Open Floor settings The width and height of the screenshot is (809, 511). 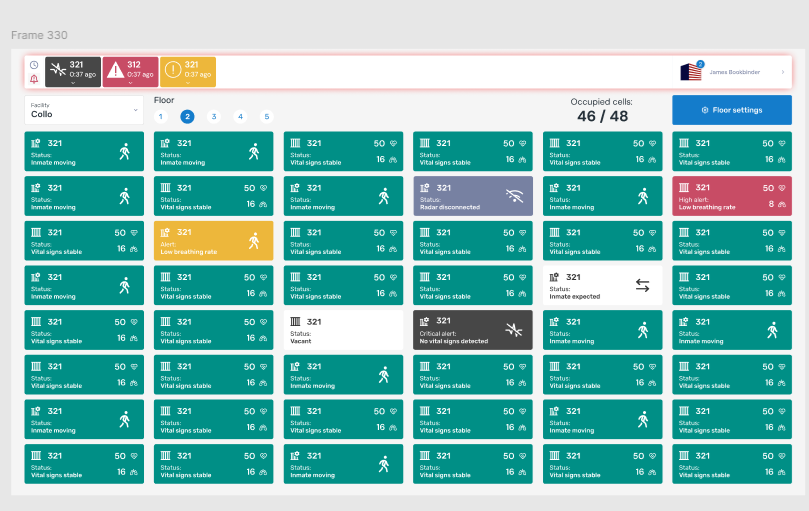click(732, 110)
